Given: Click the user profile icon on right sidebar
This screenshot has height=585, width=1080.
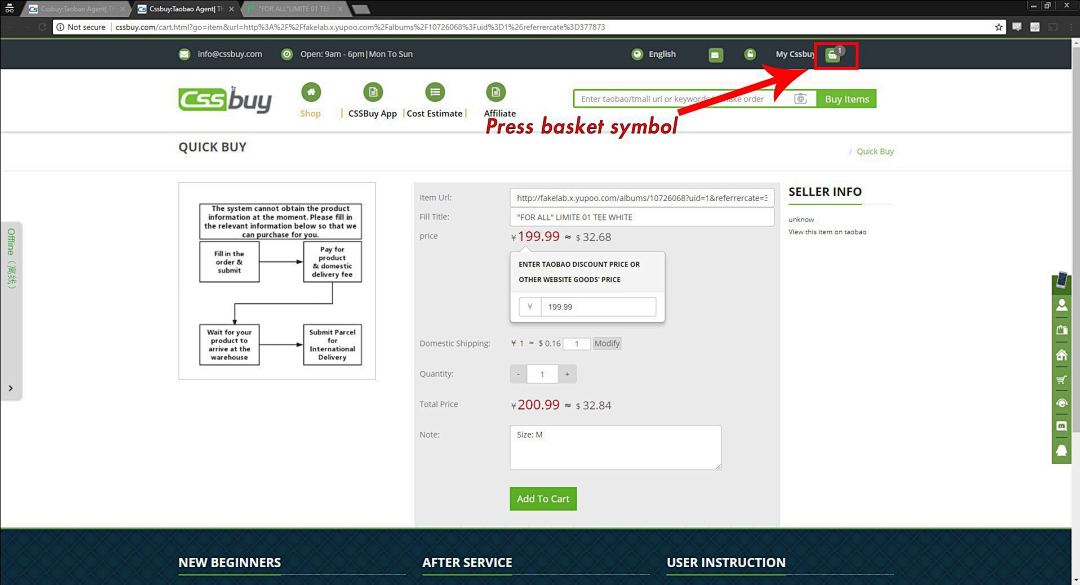Looking at the screenshot, I should click(x=1061, y=305).
